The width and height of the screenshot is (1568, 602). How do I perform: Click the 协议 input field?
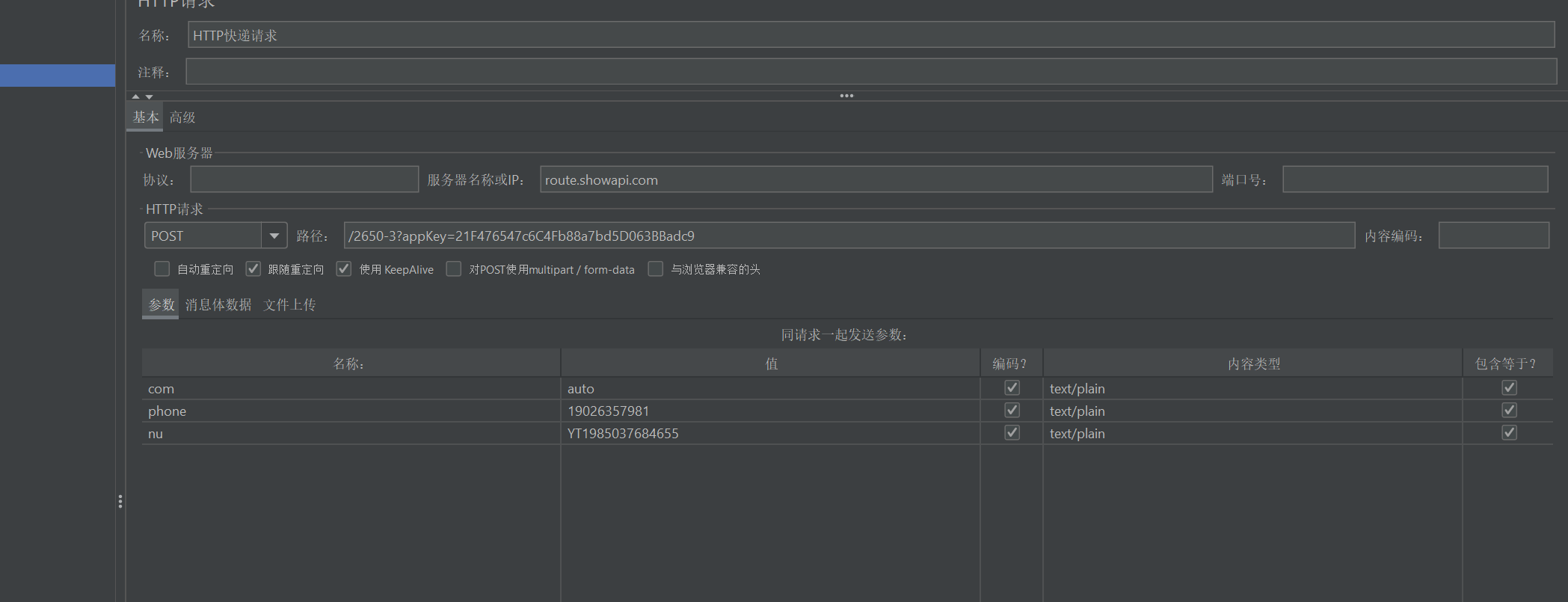304,179
